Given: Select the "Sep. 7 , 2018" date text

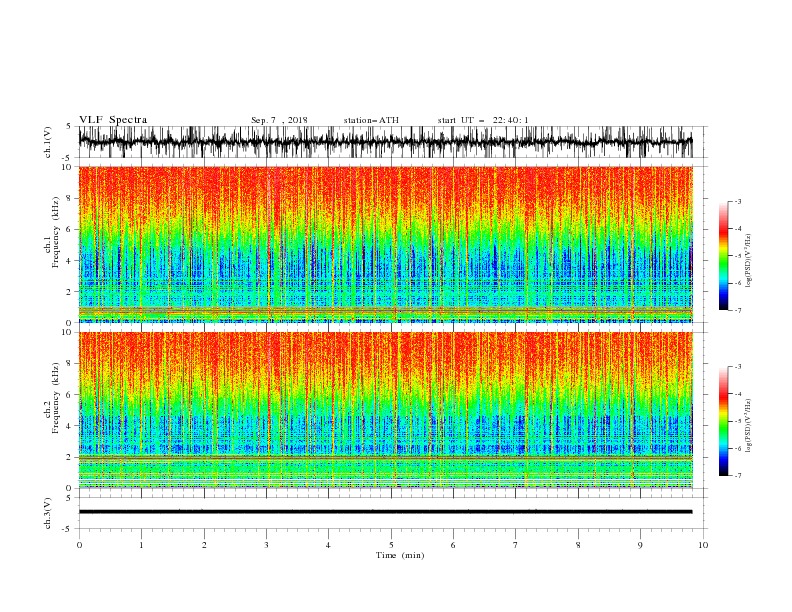Looking at the screenshot, I should tap(279, 120).
